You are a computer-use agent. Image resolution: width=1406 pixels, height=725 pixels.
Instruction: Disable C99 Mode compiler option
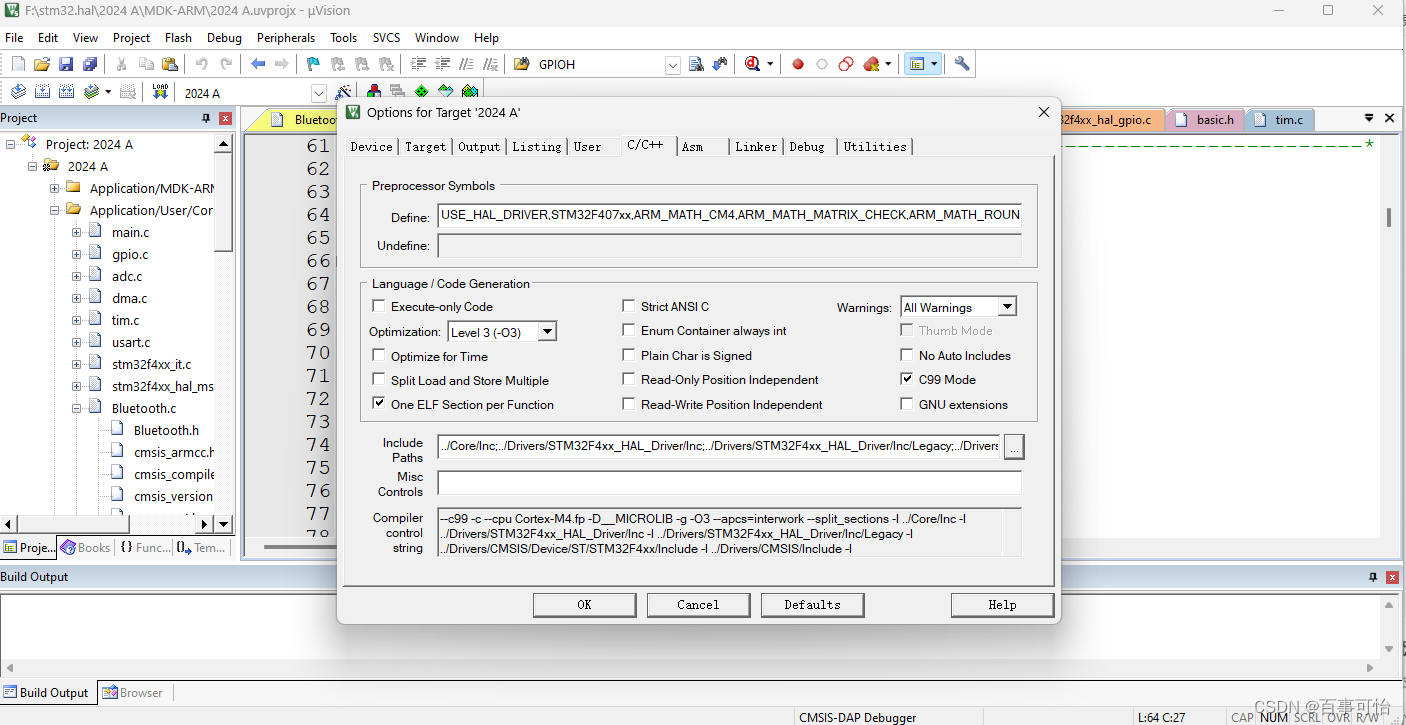907,379
